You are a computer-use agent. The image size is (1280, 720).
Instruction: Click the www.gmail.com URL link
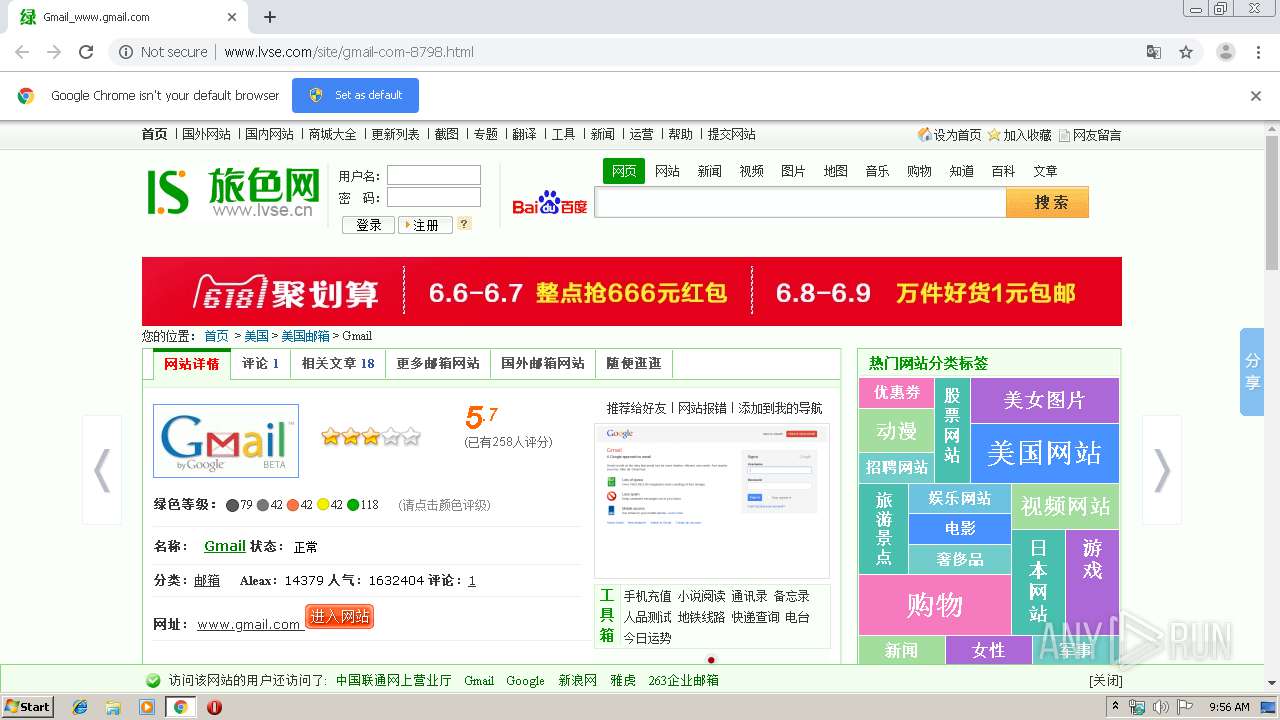click(x=248, y=624)
